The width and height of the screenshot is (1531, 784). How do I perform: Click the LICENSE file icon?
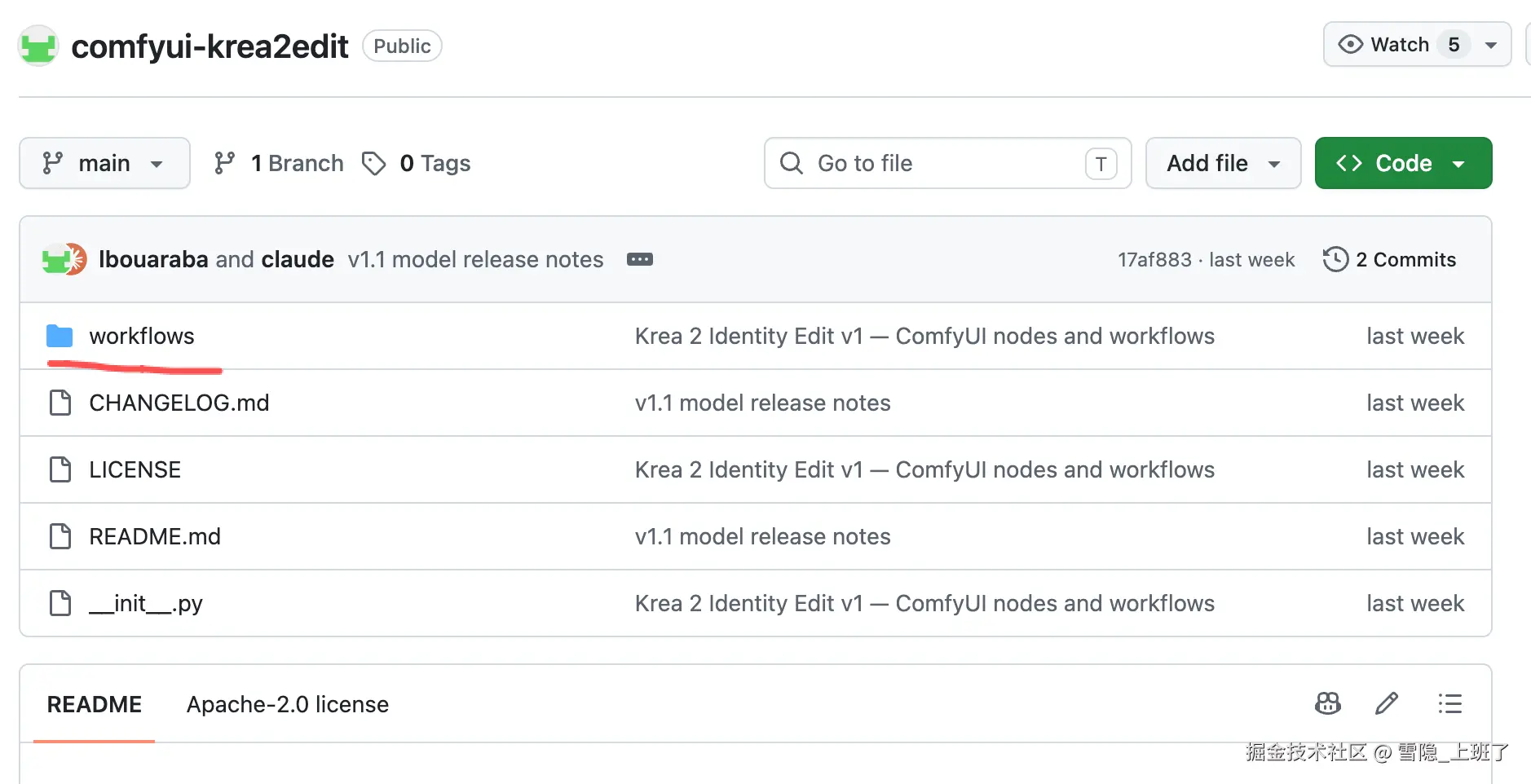pos(60,469)
